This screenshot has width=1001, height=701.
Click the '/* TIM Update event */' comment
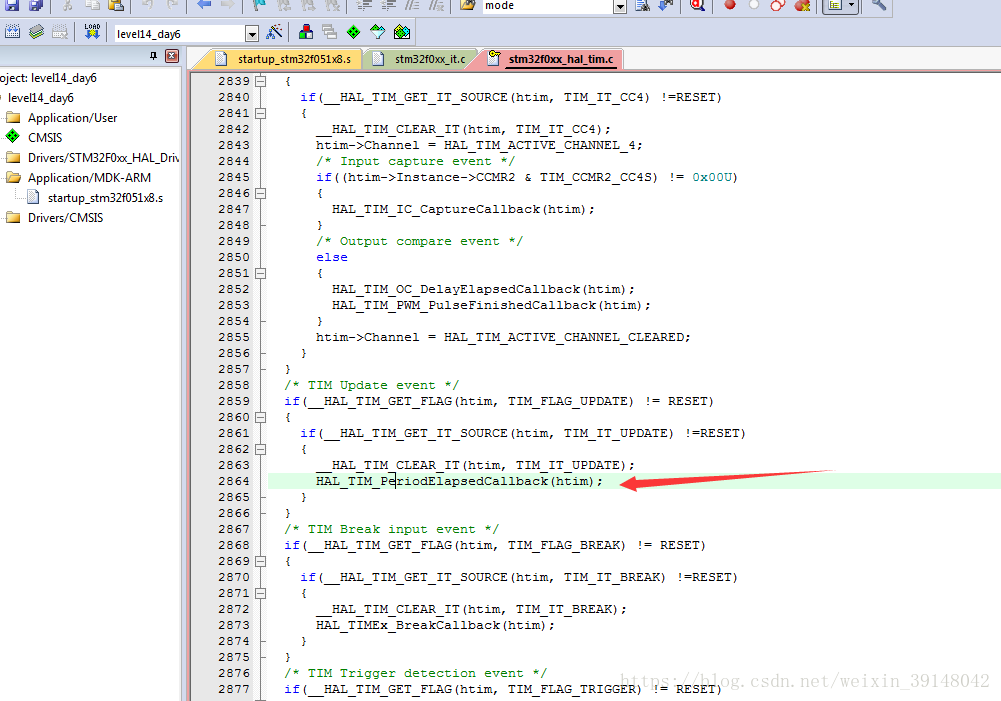click(372, 385)
